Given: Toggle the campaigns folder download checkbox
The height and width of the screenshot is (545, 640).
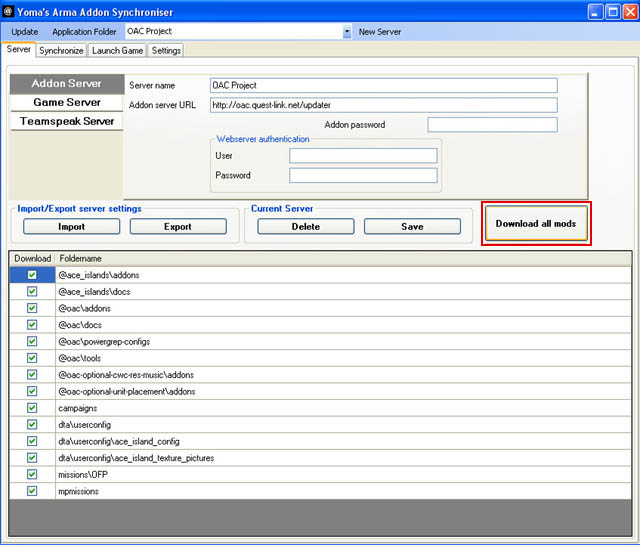Looking at the screenshot, I should tap(32, 409).
